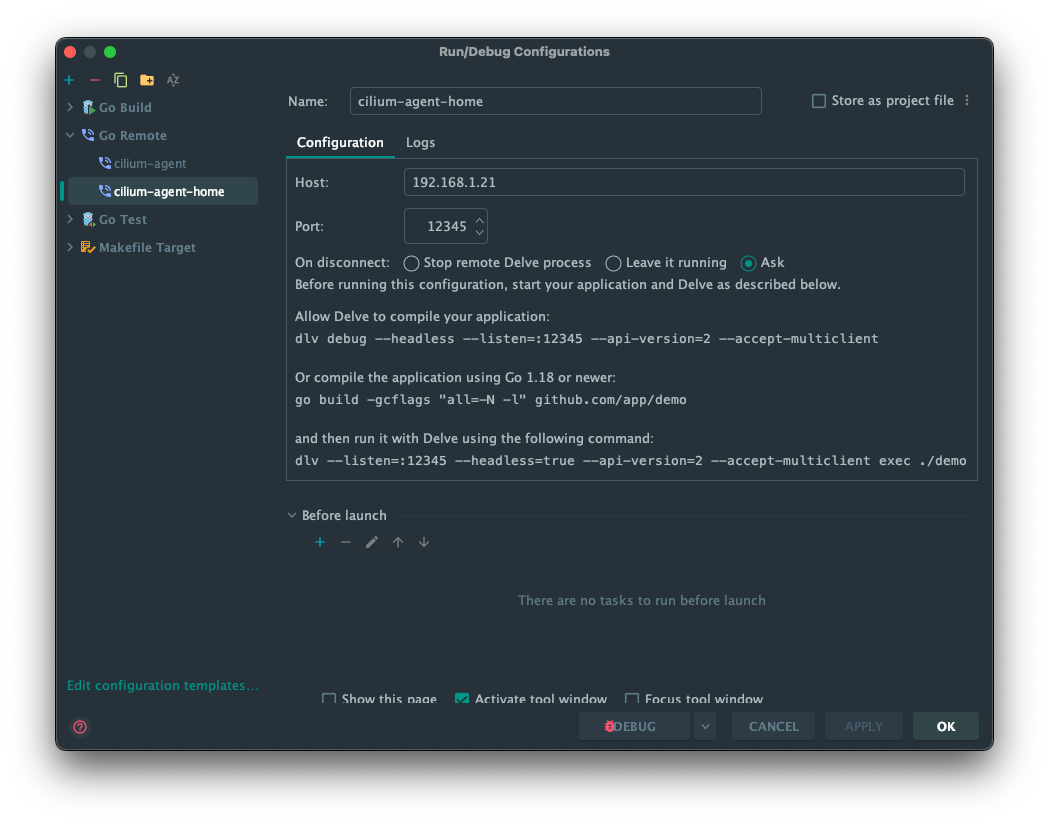
Task: Click the remove configuration minus icon
Action: [x=95, y=80]
